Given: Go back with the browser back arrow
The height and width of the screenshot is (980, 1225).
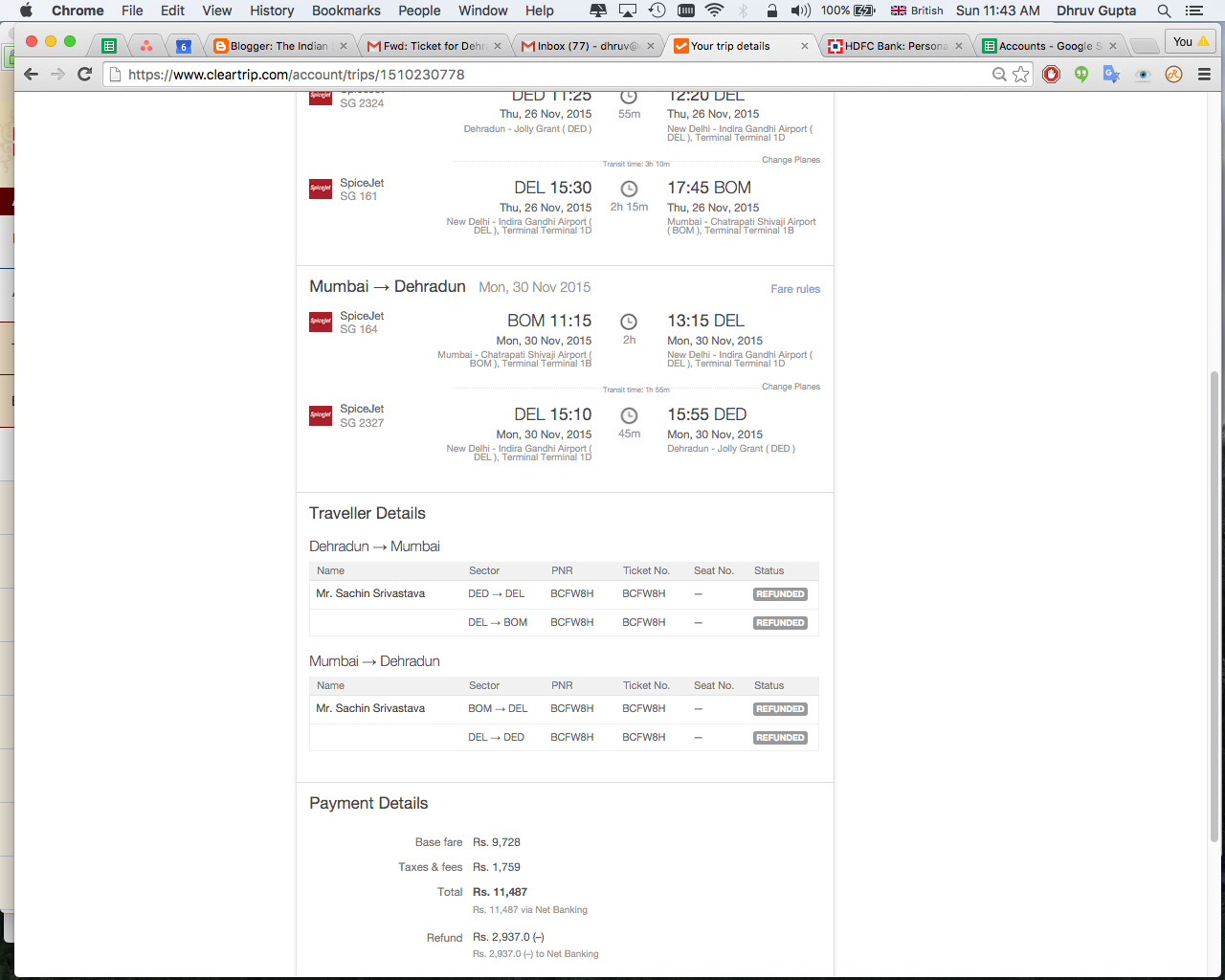Looking at the screenshot, I should pos(31,74).
